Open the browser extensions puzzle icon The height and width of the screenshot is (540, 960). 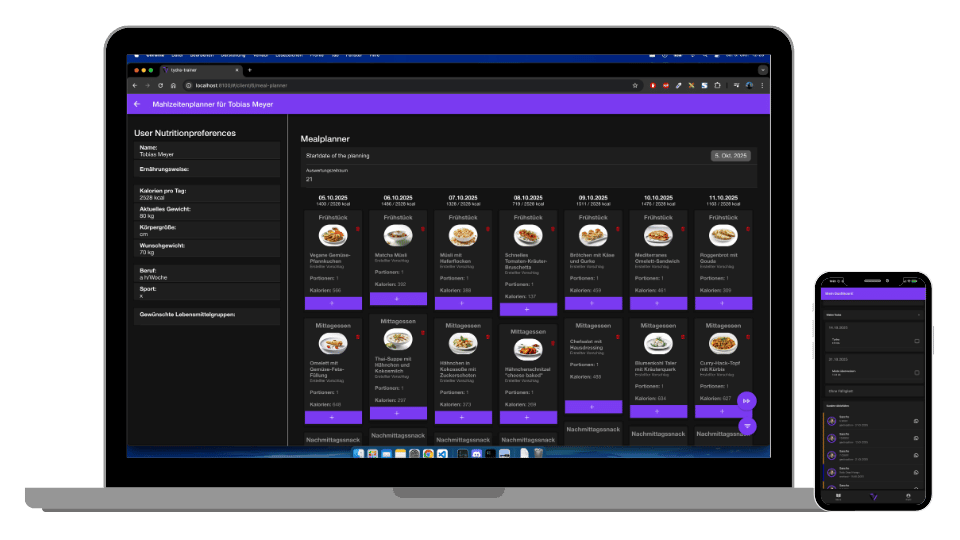[718, 86]
